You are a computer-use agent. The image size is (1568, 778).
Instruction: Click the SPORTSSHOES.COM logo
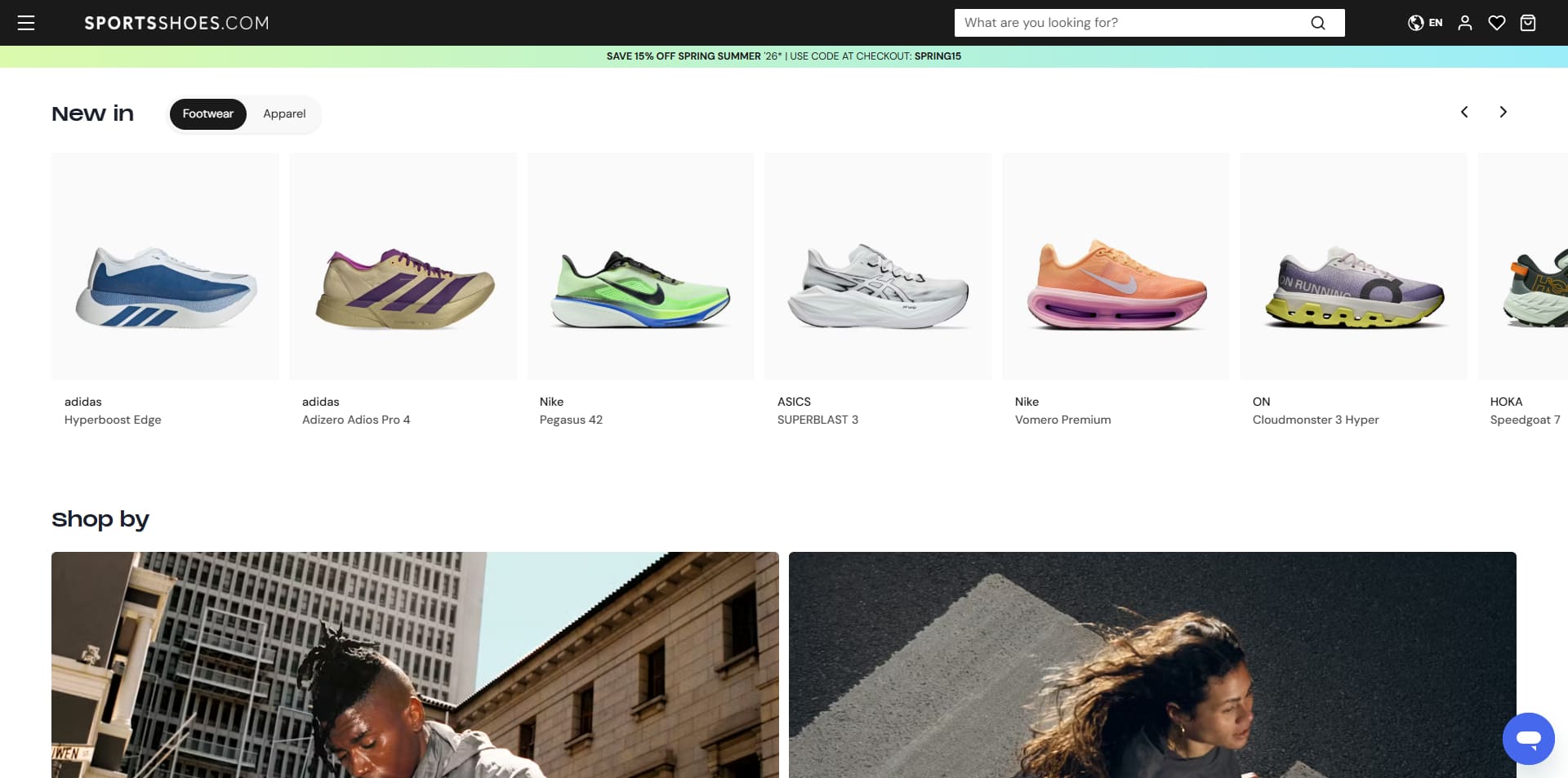pos(176,23)
